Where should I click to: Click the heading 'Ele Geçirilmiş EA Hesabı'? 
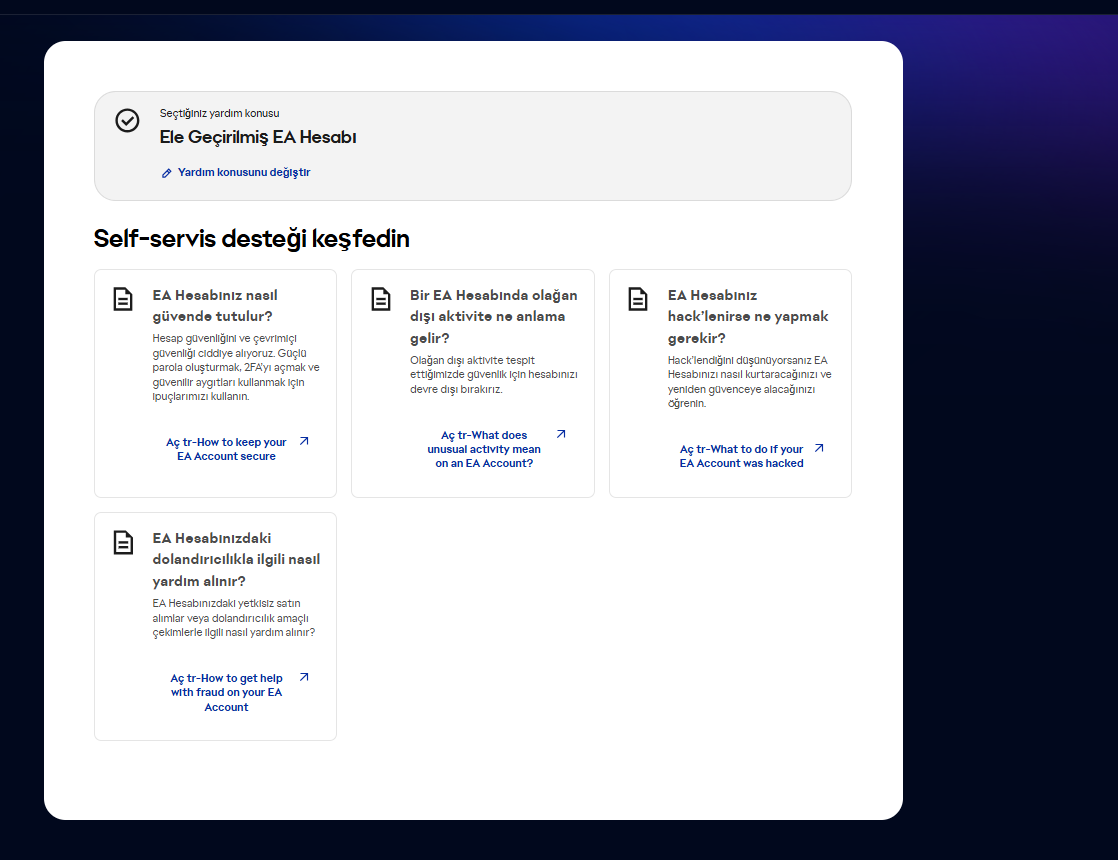[x=258, y=138]
